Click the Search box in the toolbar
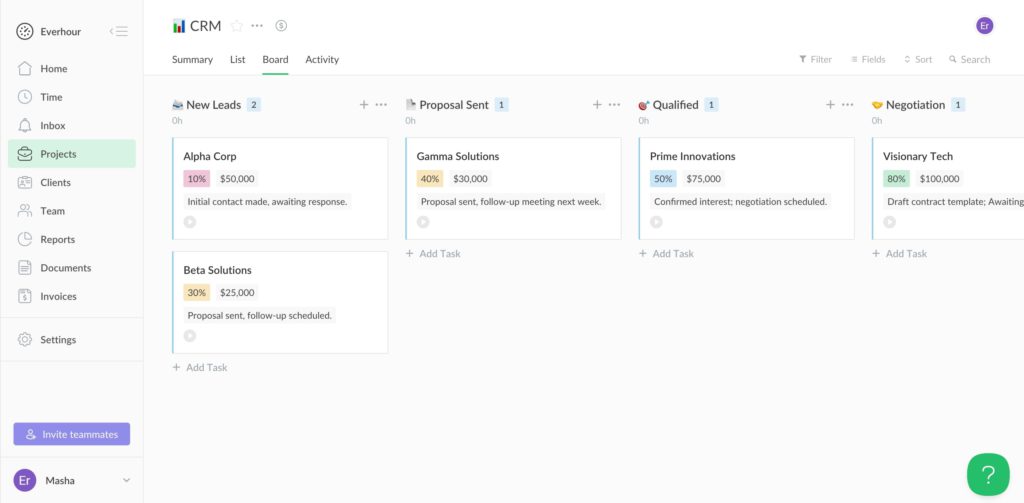Image resolution: width=1024 pixels, height=503 pixels. pyautogui.click(x=970, y=59)
